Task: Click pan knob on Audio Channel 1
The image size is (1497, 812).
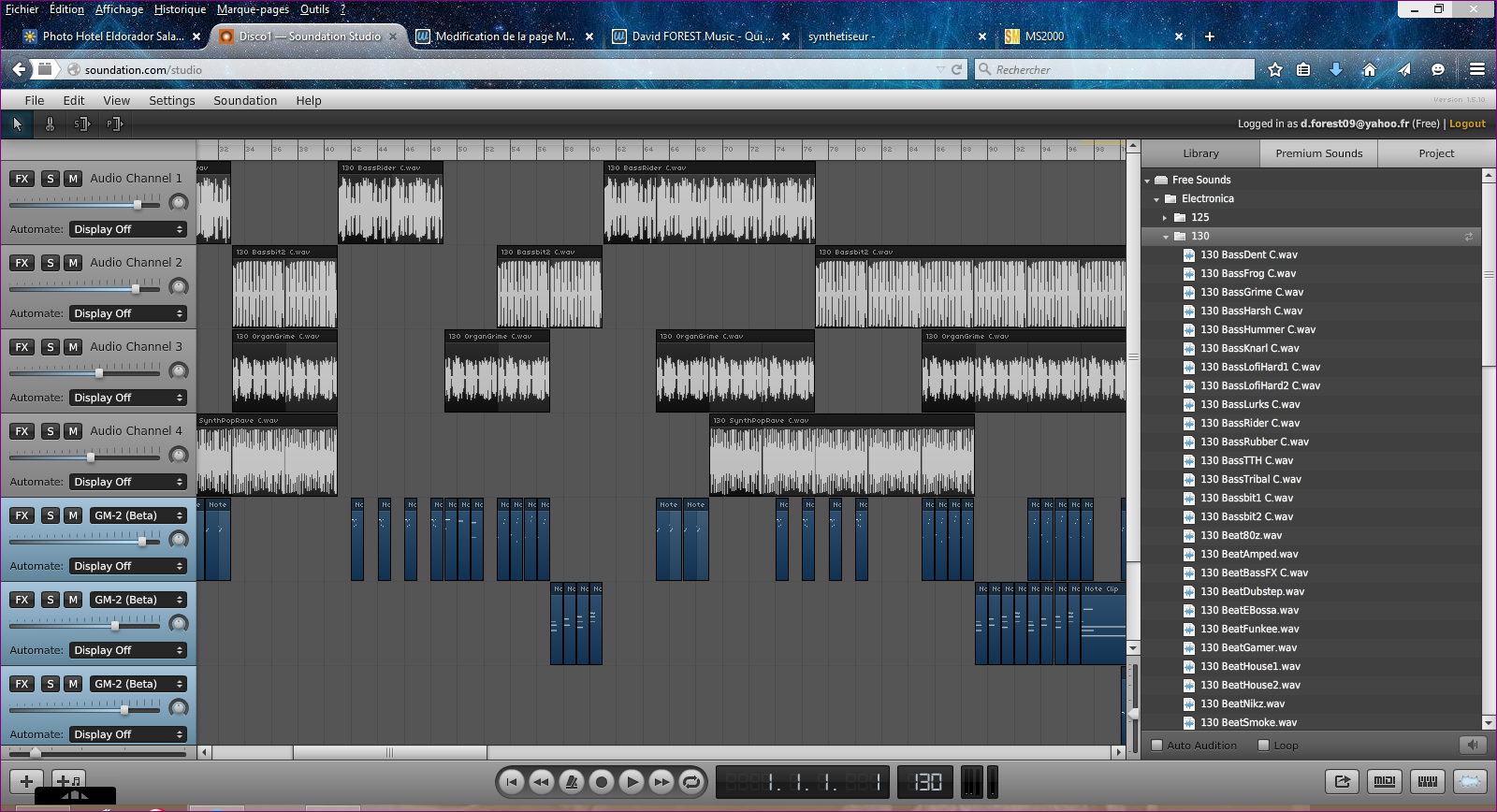Action: point(178,203)
